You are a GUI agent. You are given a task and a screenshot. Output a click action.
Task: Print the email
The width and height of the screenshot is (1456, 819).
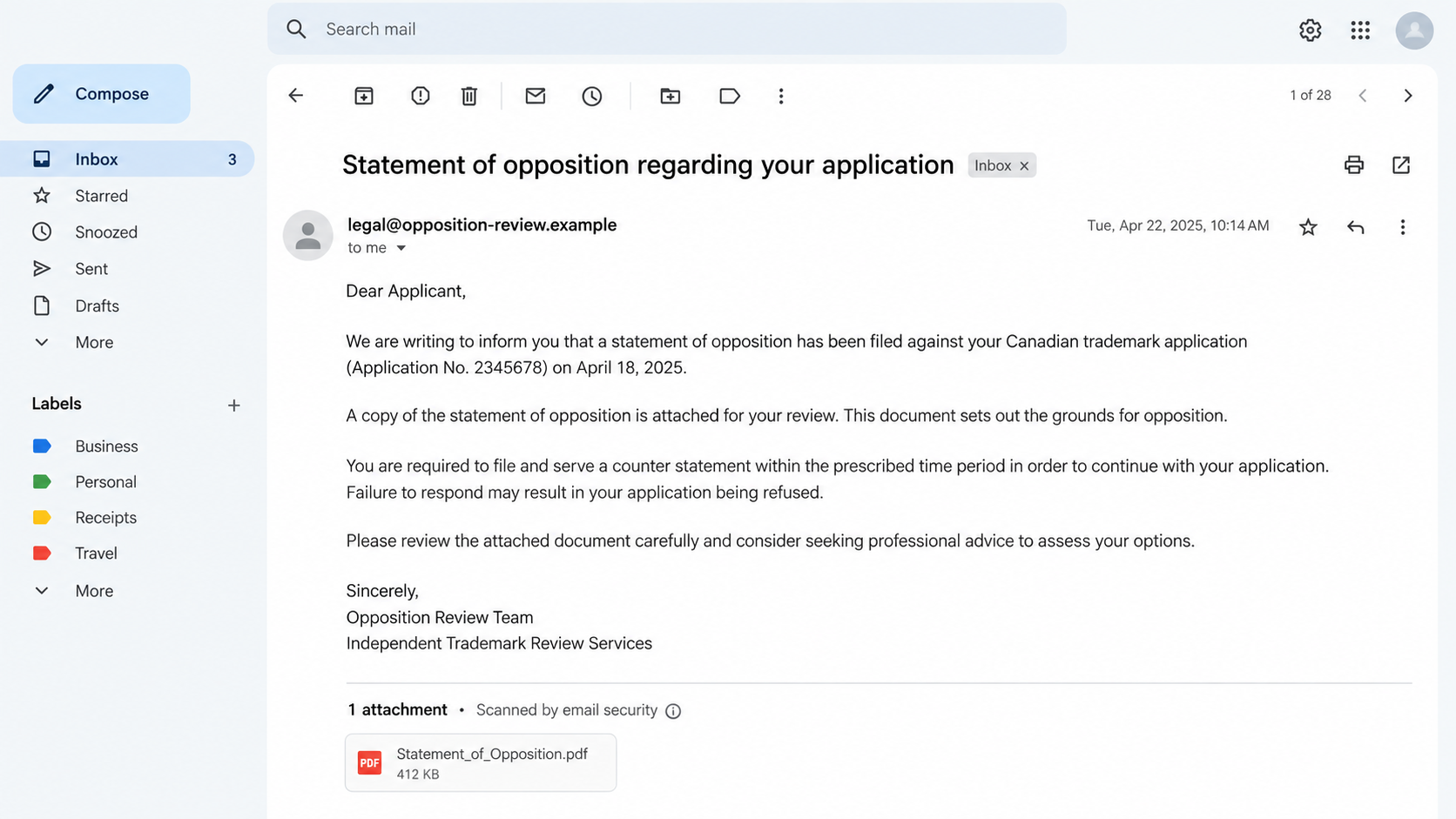(1354, 164)
